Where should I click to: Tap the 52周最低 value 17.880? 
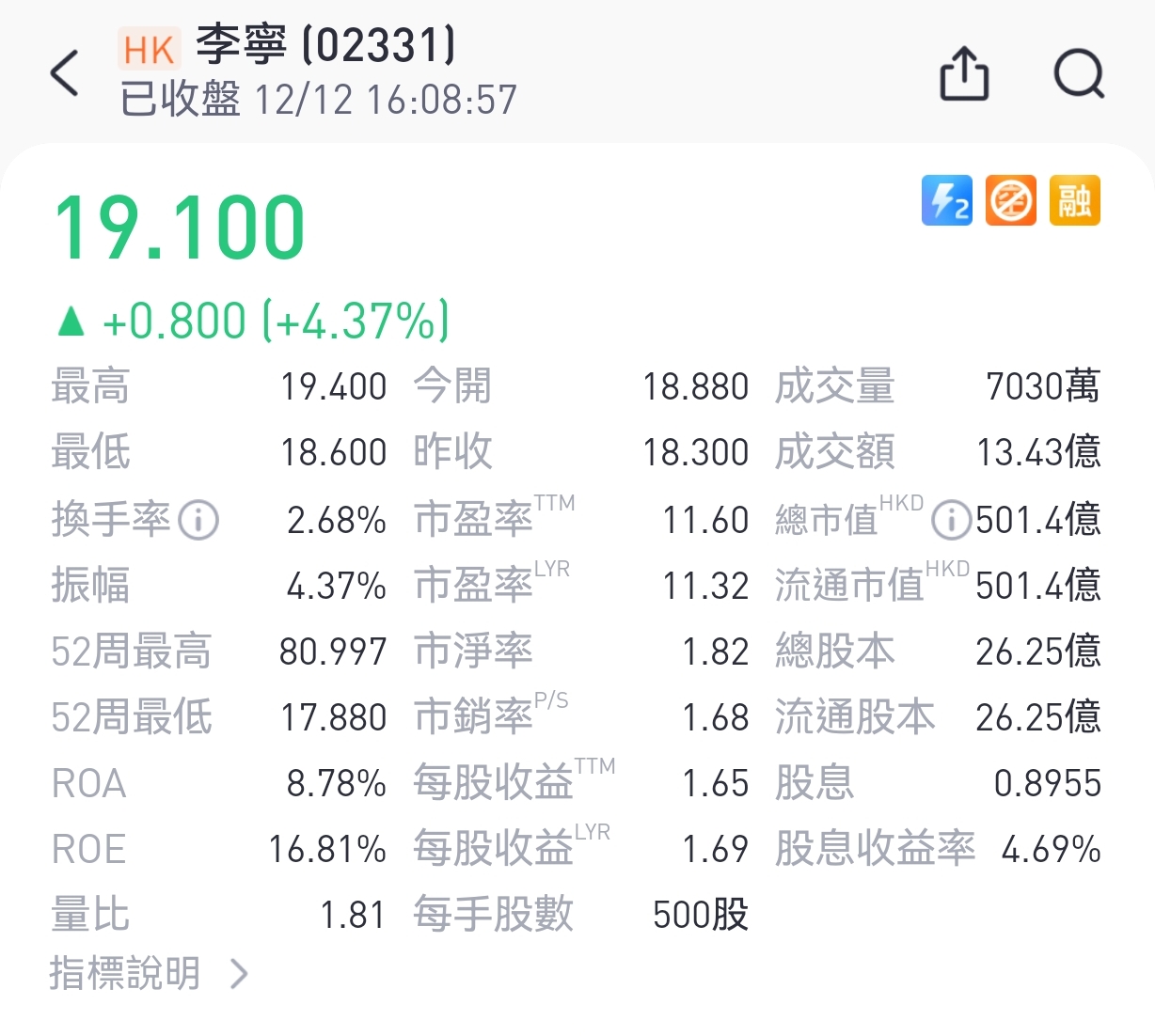(x=334, y=717)
